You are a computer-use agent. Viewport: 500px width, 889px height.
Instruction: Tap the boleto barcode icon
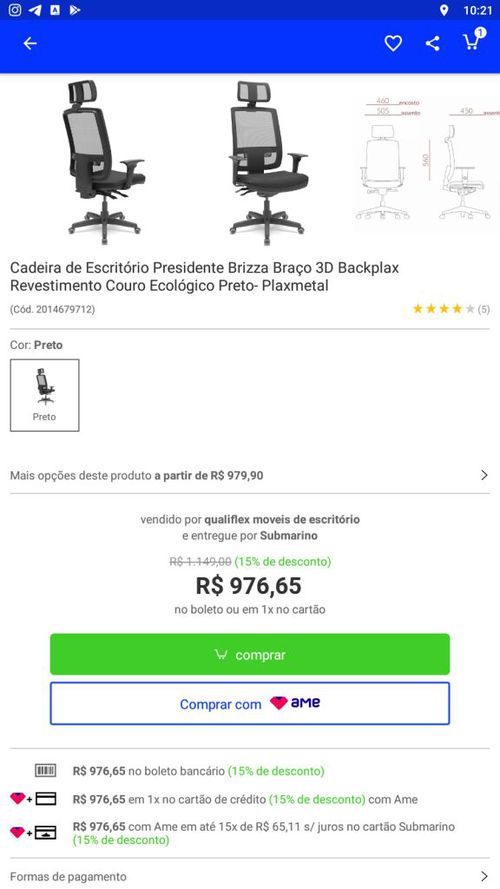(x=45, y=770)
